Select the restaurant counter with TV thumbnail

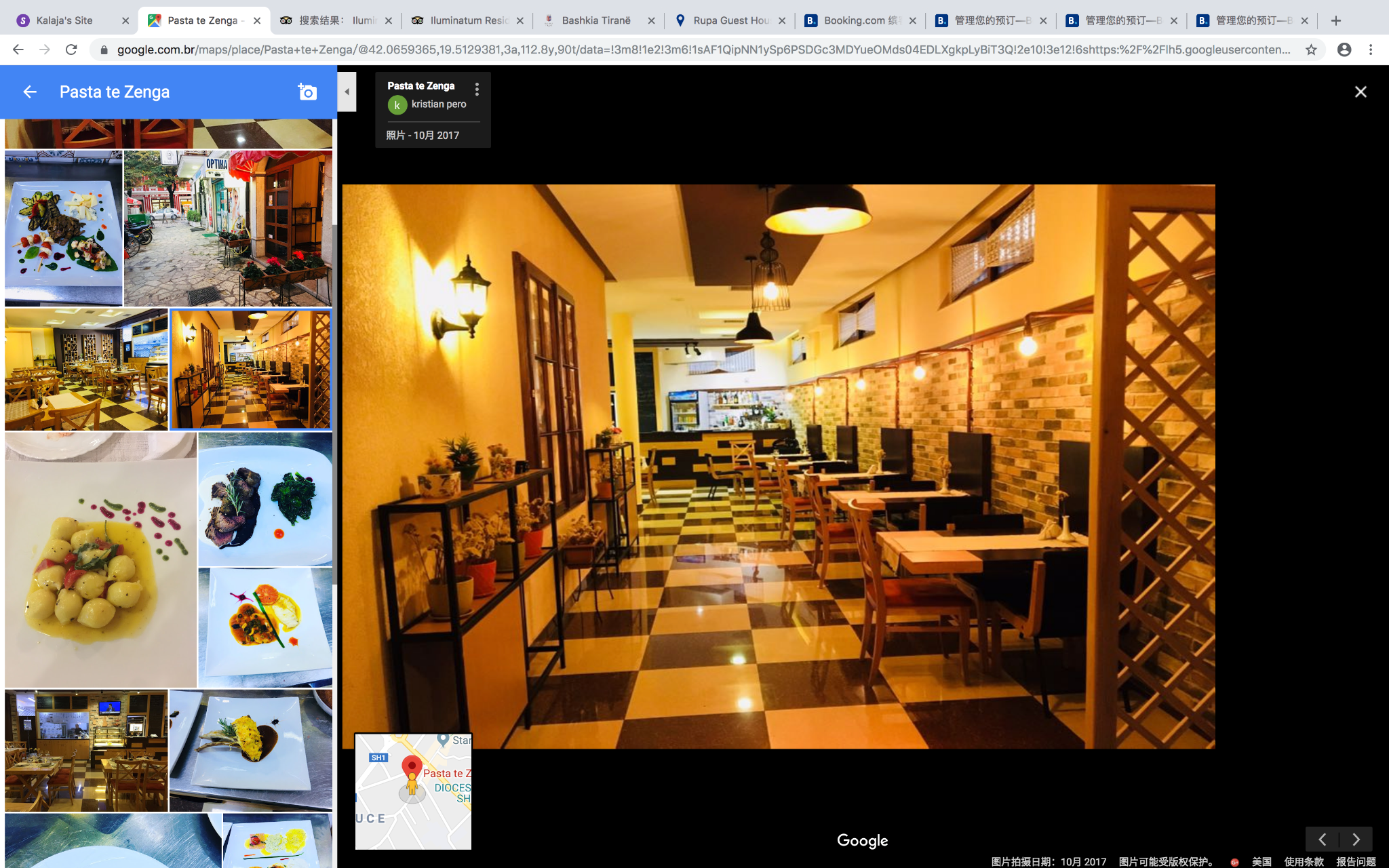86,751
